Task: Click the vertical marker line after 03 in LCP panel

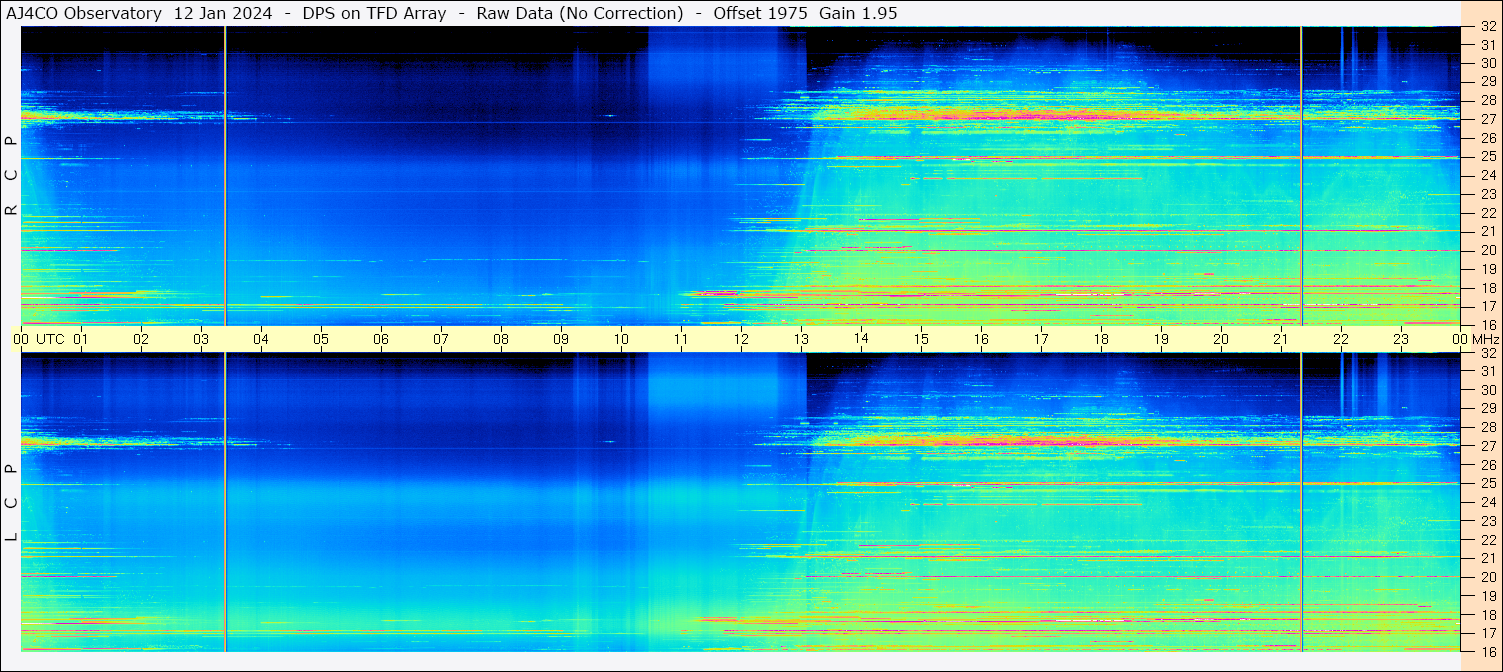Action: [225, 502]
